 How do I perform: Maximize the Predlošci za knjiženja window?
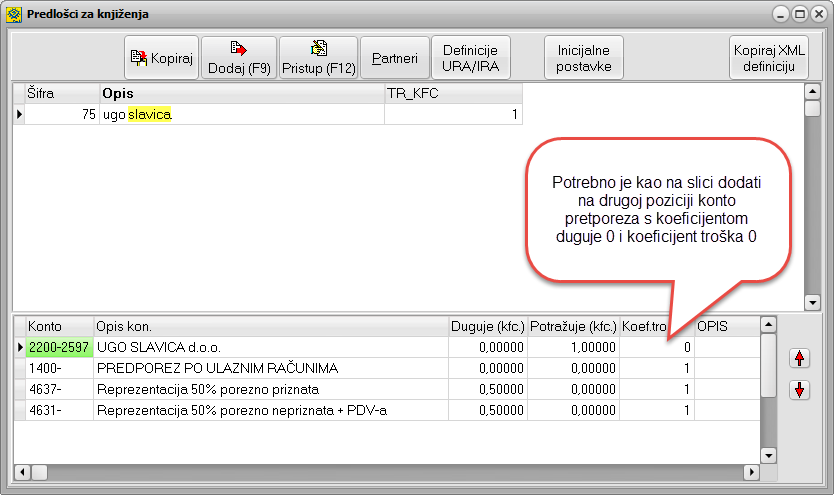[x=799, y=14]
